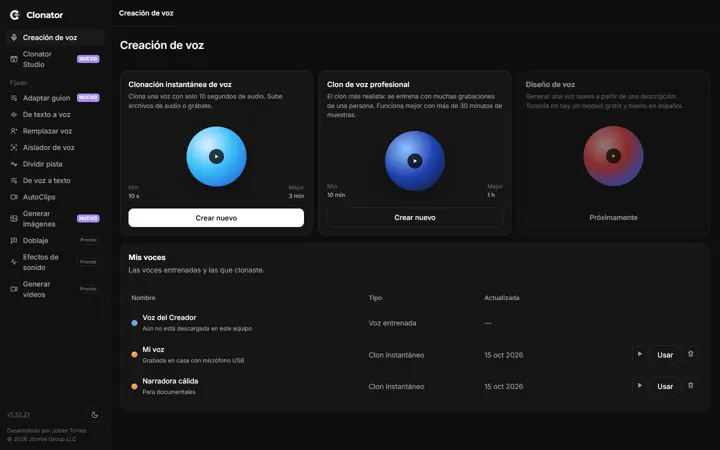Click the Generar imágenes icon
720x450 pixels.
point(14,219)
